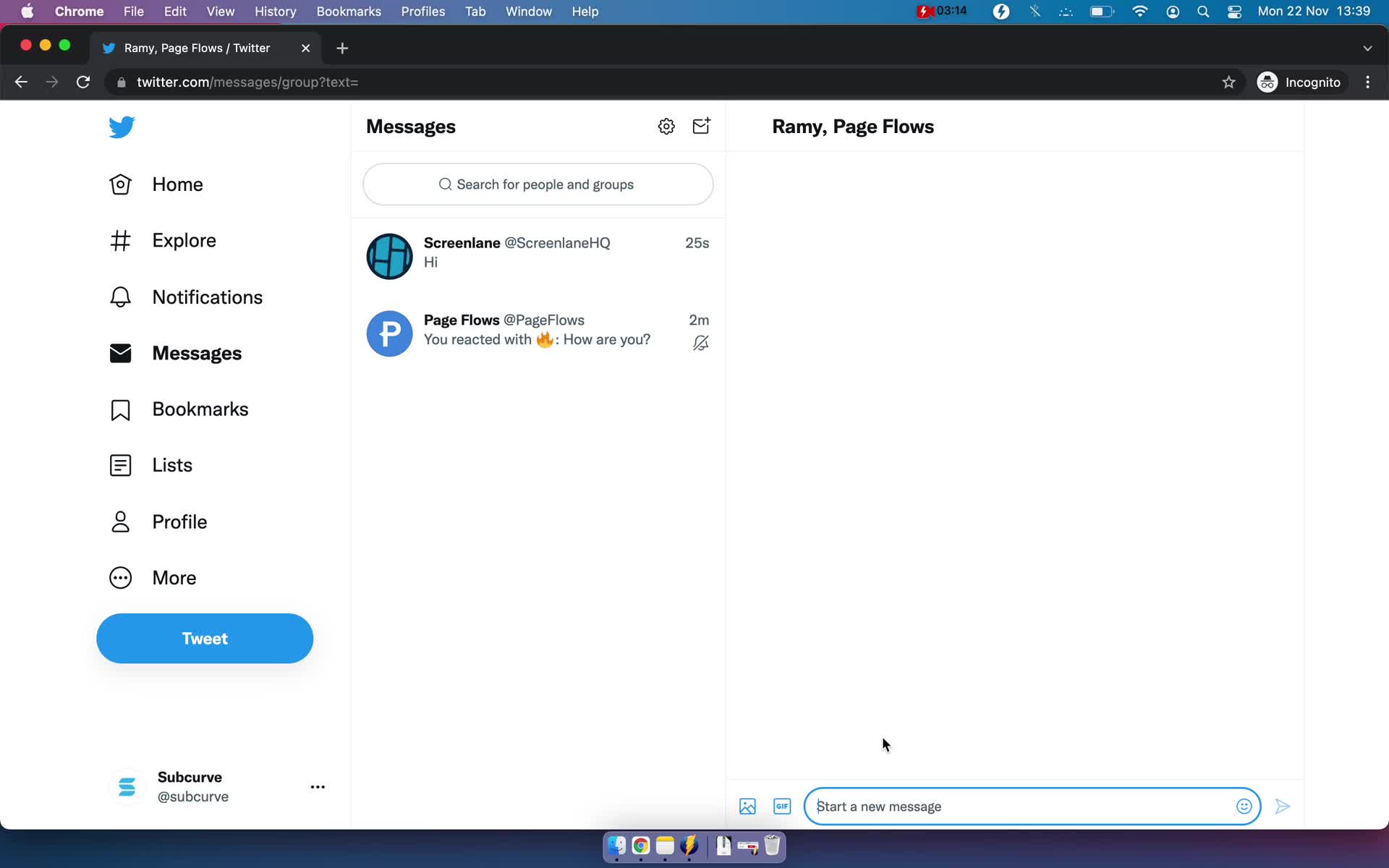Open the Tab menu

475,12
